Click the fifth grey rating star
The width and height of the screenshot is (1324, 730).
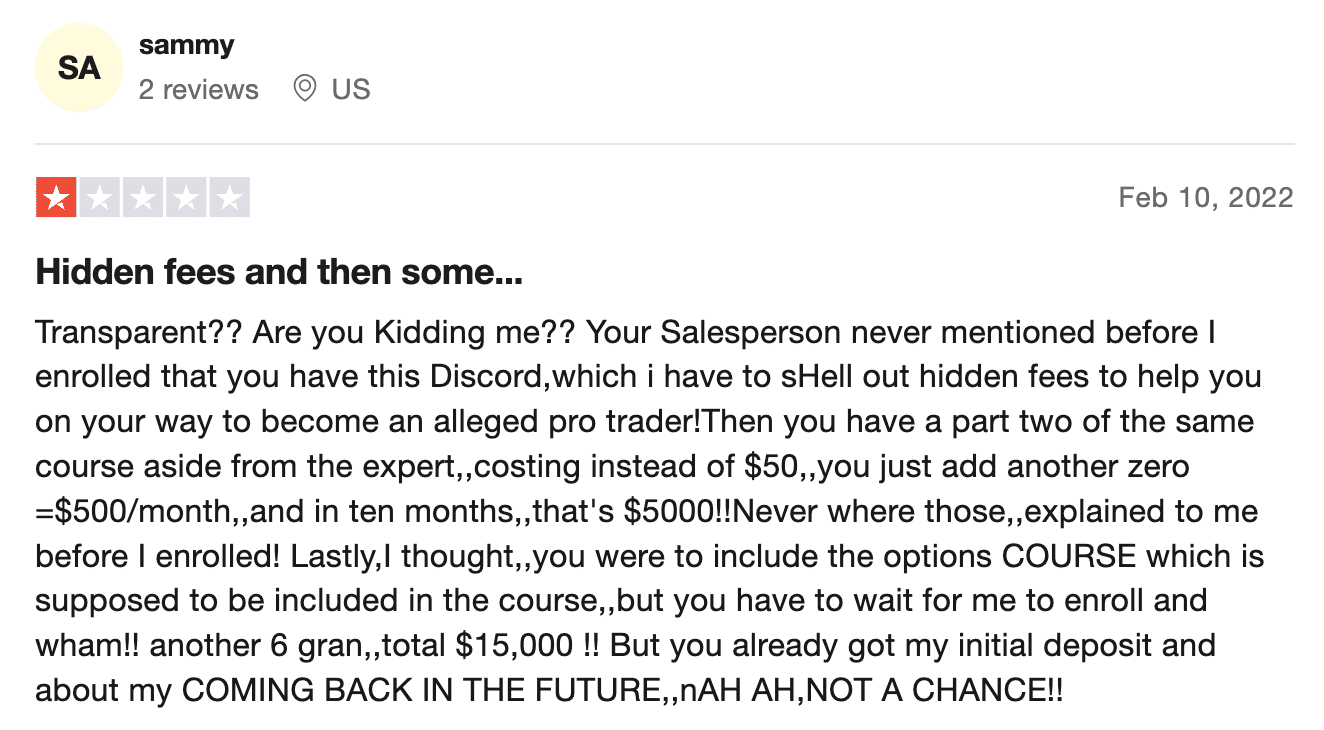[229, 198]
